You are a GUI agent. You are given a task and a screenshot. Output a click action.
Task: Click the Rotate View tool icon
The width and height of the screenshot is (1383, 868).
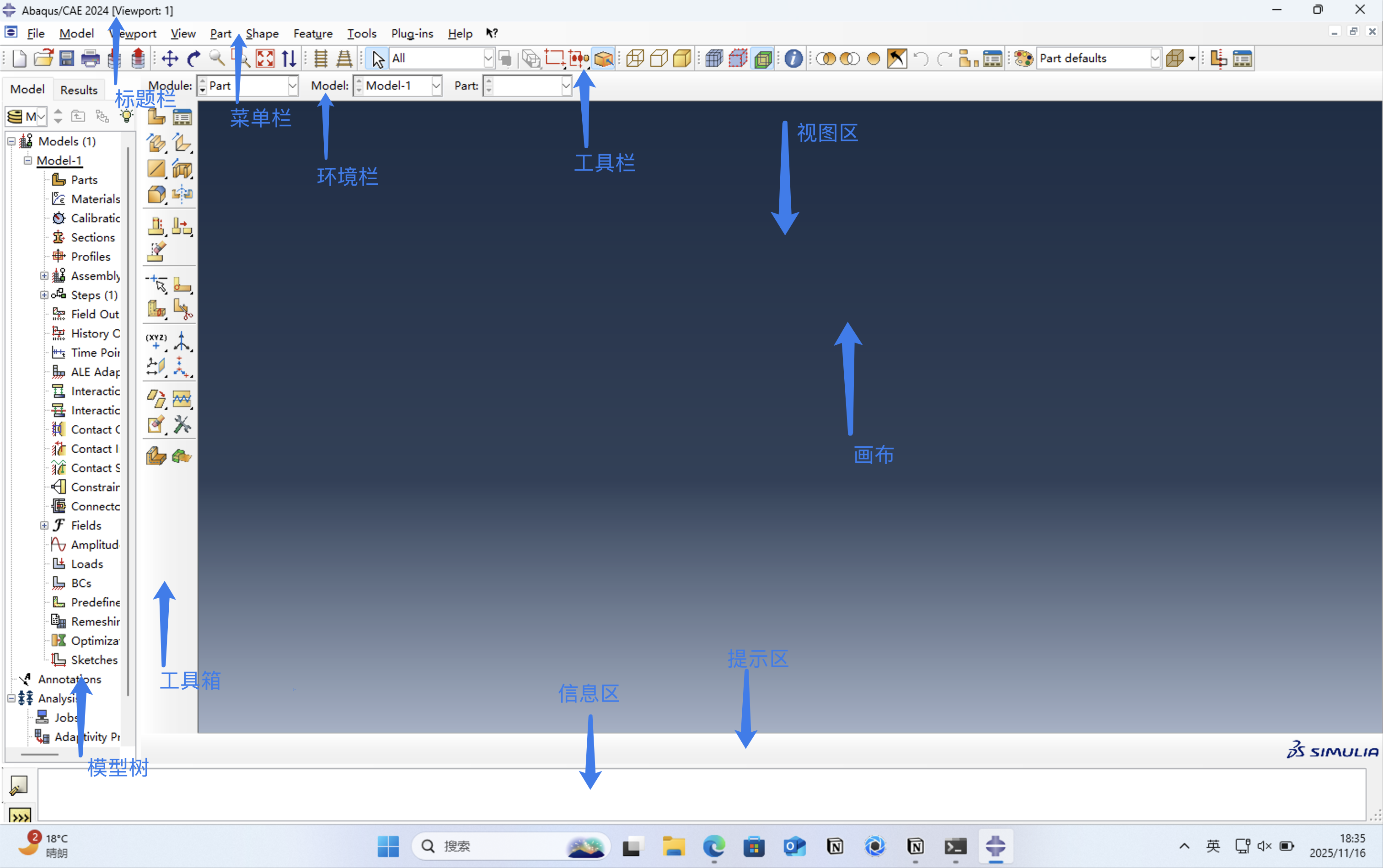pos(194,58)
